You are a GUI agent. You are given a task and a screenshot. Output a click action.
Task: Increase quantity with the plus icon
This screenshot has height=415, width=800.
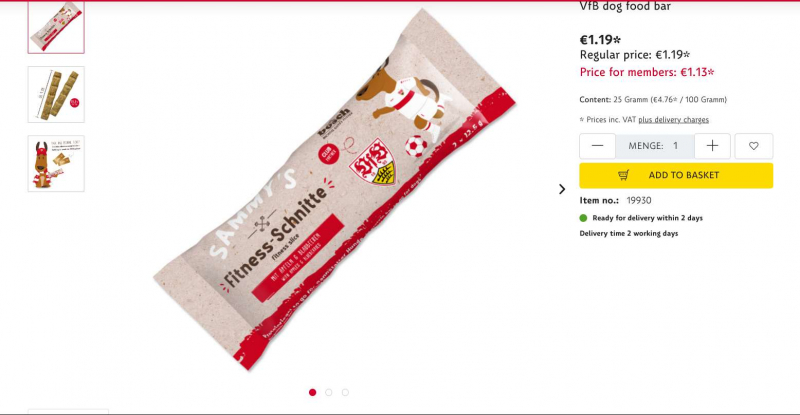click(x=712, y=146)
